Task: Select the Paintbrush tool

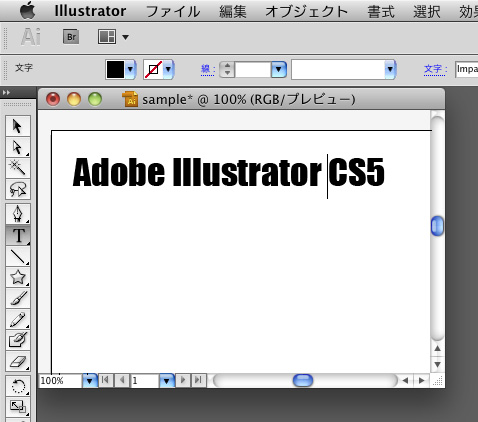Action: (x=18, y=298)
